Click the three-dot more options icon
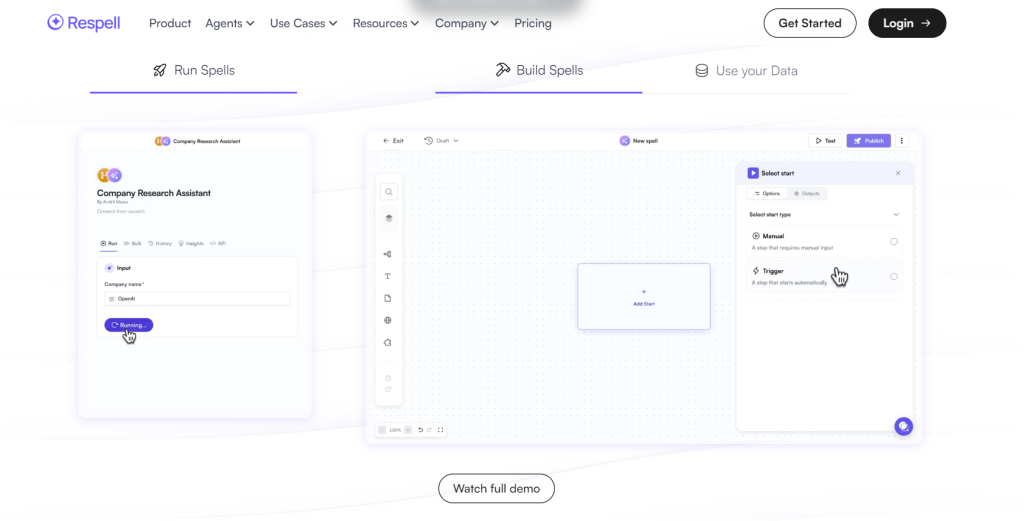The width and height of the screenshot is (1024, 521). (x=901, y=141)
